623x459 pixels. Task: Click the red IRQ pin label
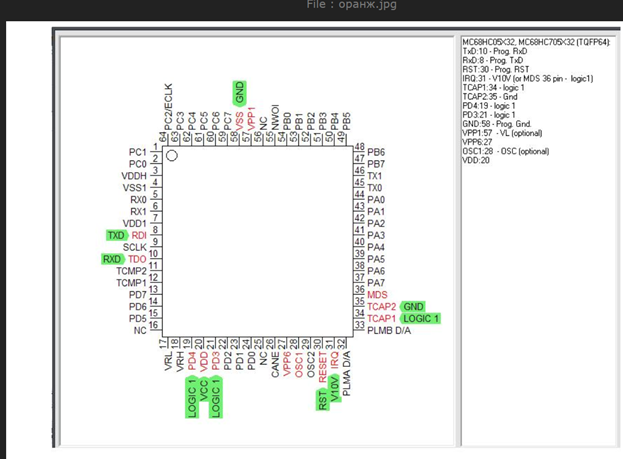[x=334, y=360]
